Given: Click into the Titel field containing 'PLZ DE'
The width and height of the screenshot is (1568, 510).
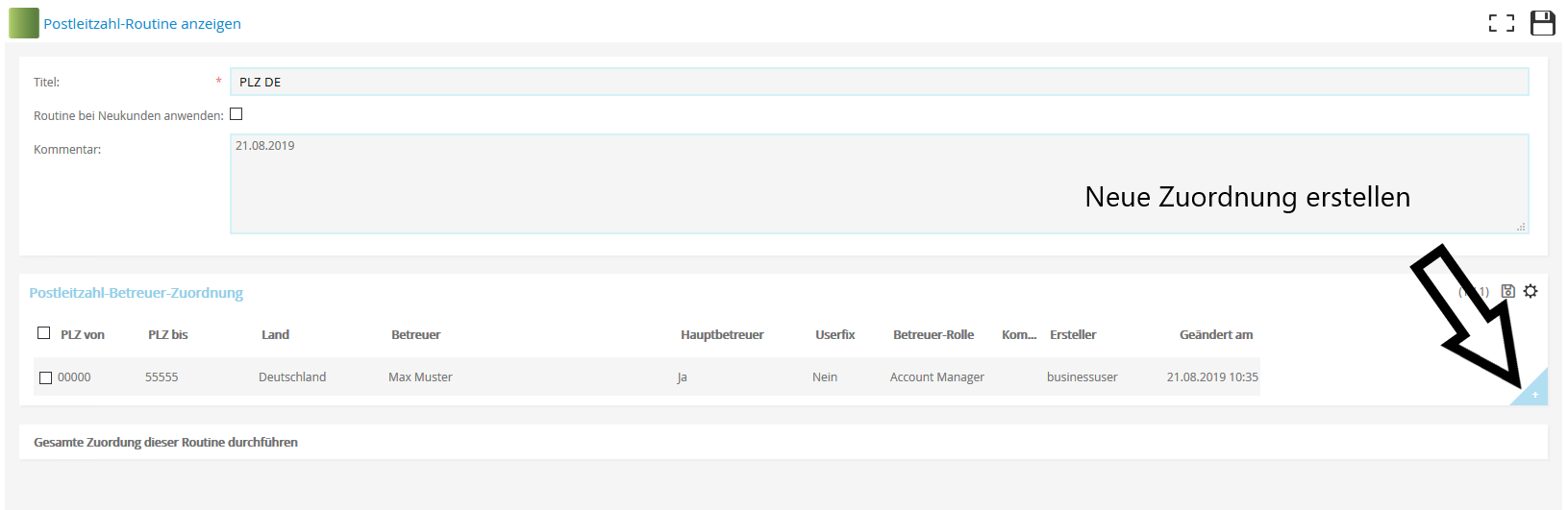Looking at the screenshot, I should point(878,82).
